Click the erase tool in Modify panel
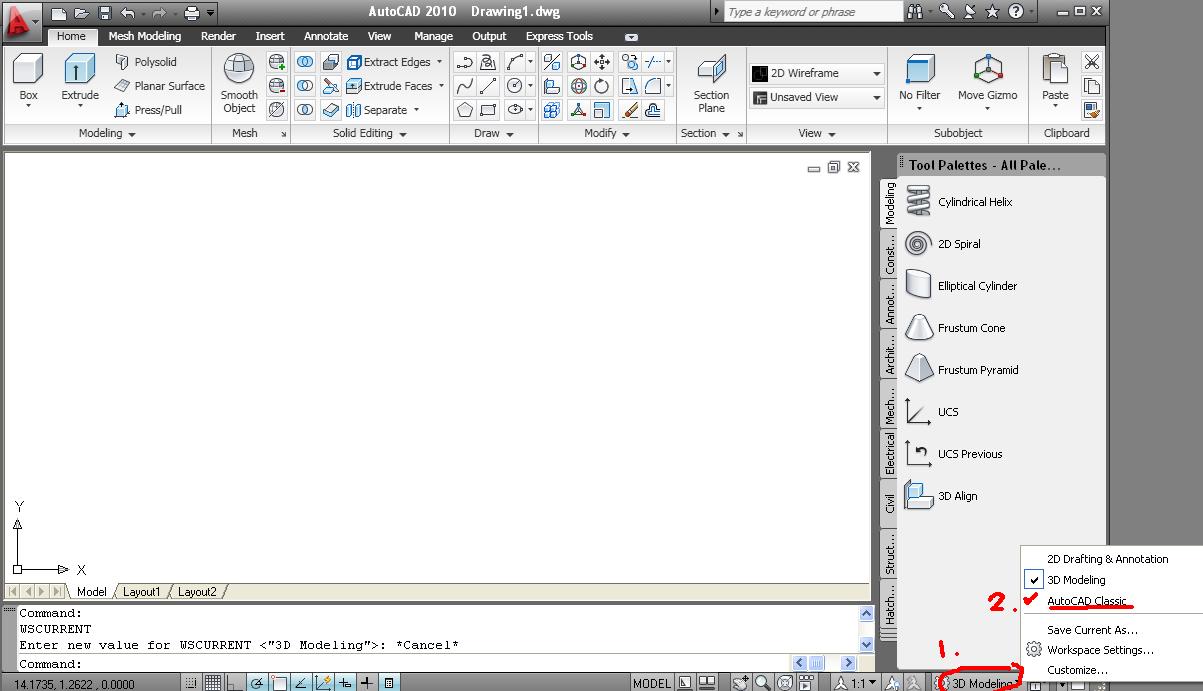 coord(630,110)
